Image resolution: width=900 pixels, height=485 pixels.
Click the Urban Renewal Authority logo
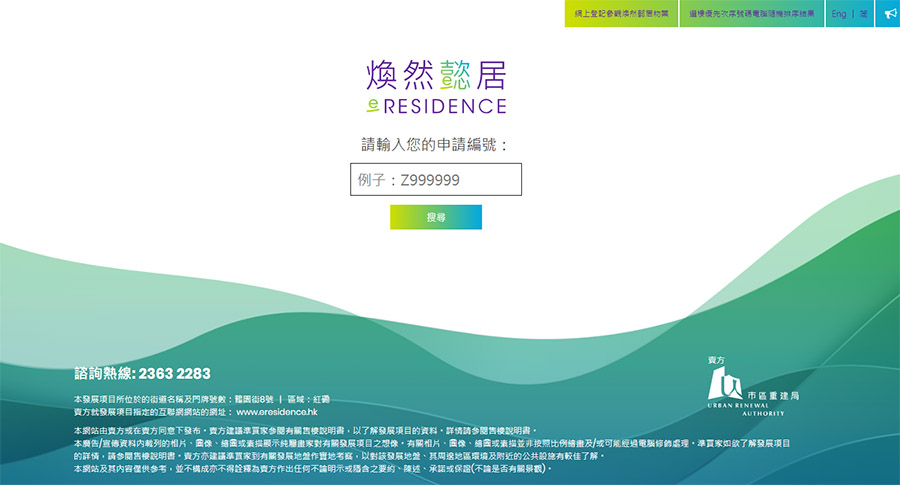tap(752, 391)
